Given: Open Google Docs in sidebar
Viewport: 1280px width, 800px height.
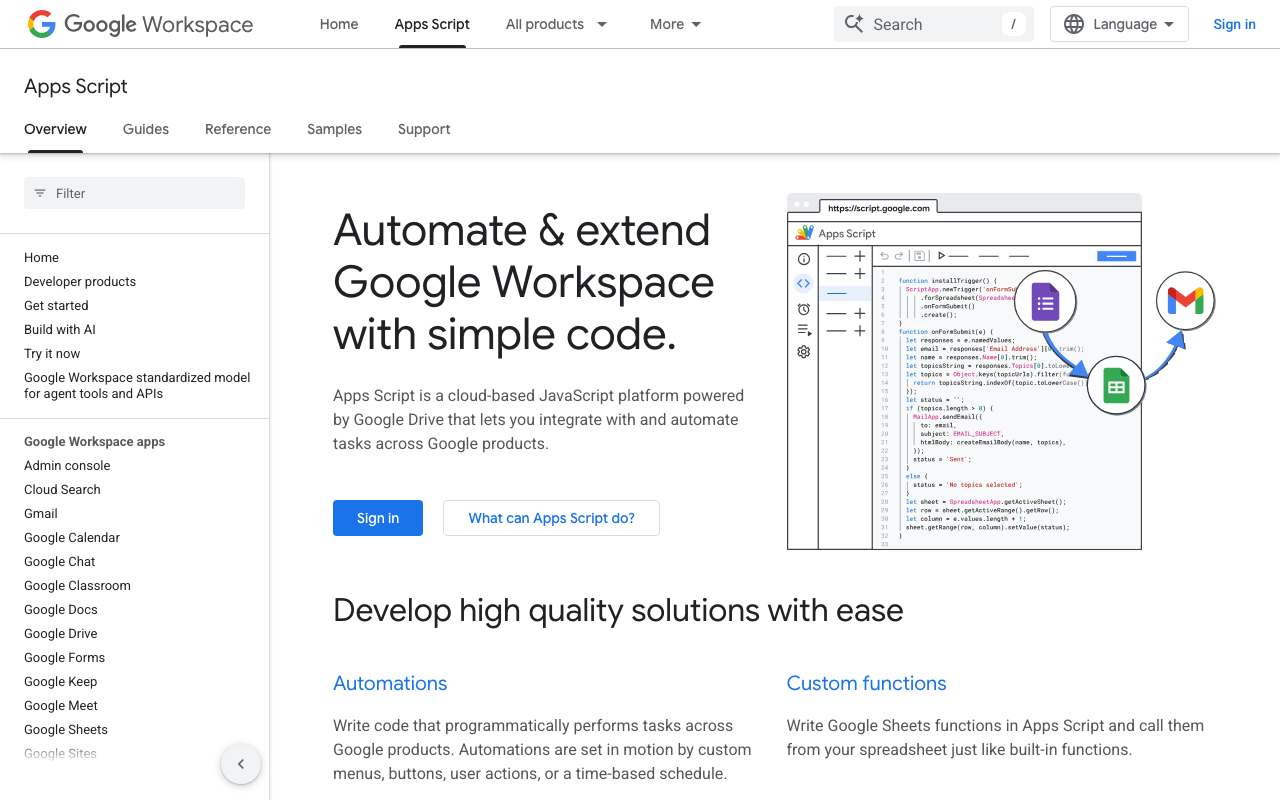Looking at the screenshot, I should point(61,610).
